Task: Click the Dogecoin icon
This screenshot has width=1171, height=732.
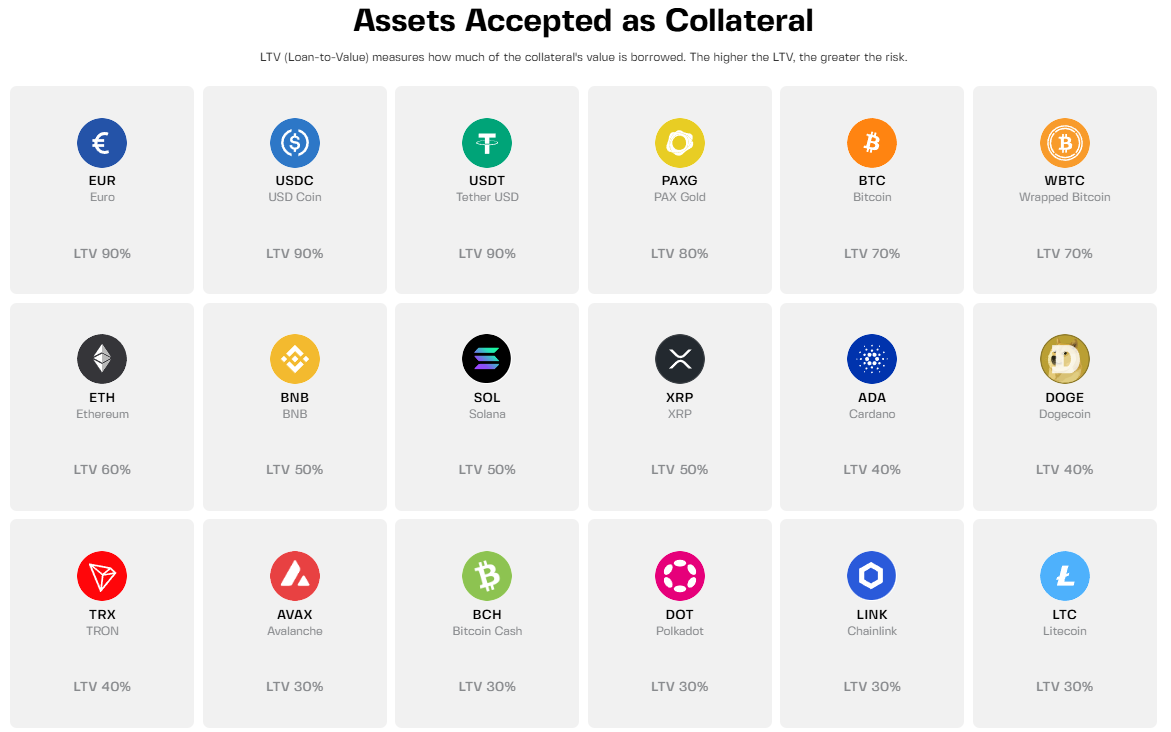Action: pyautogui.click(x=1065, y=359)
